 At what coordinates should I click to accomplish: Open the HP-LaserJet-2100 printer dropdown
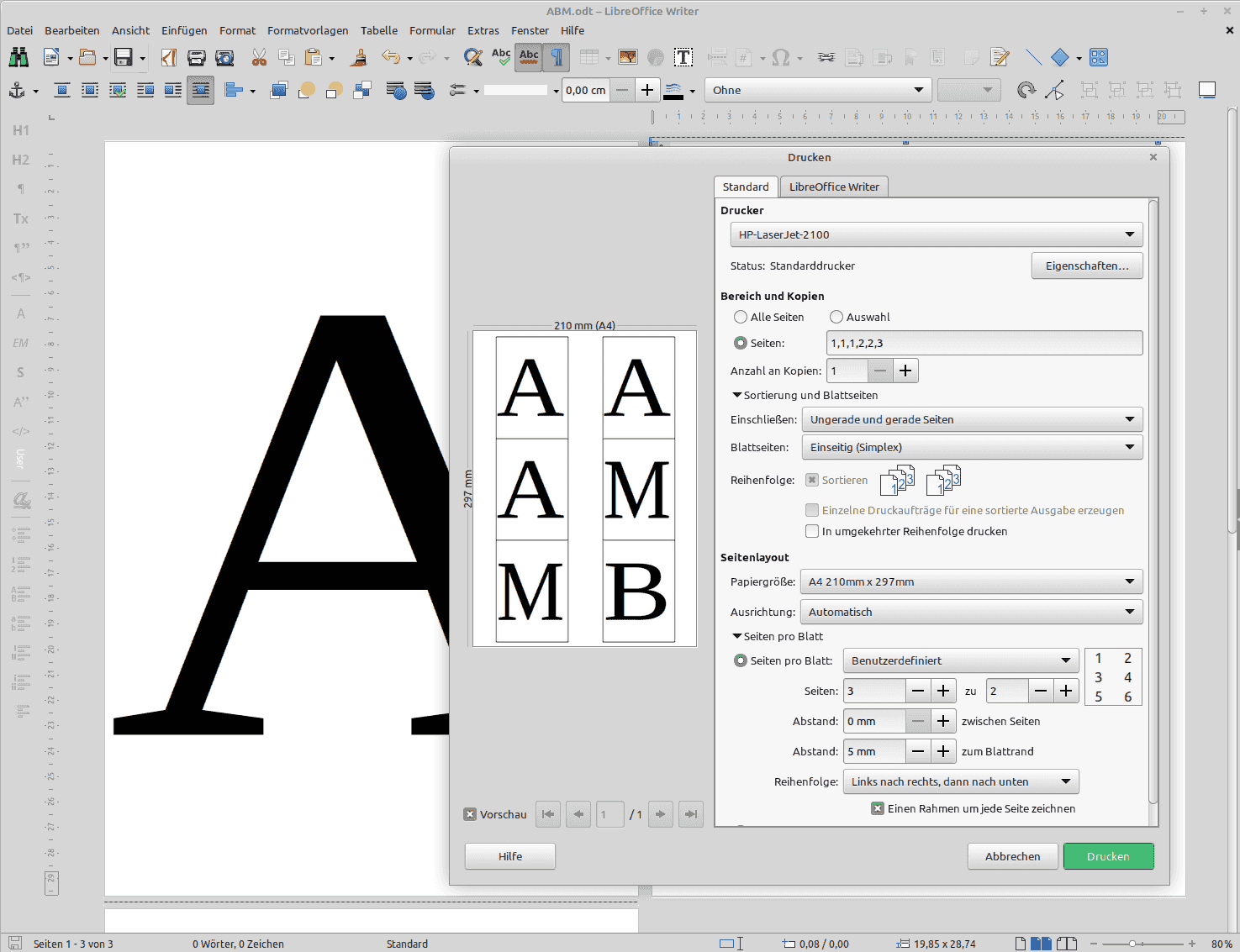937,234
